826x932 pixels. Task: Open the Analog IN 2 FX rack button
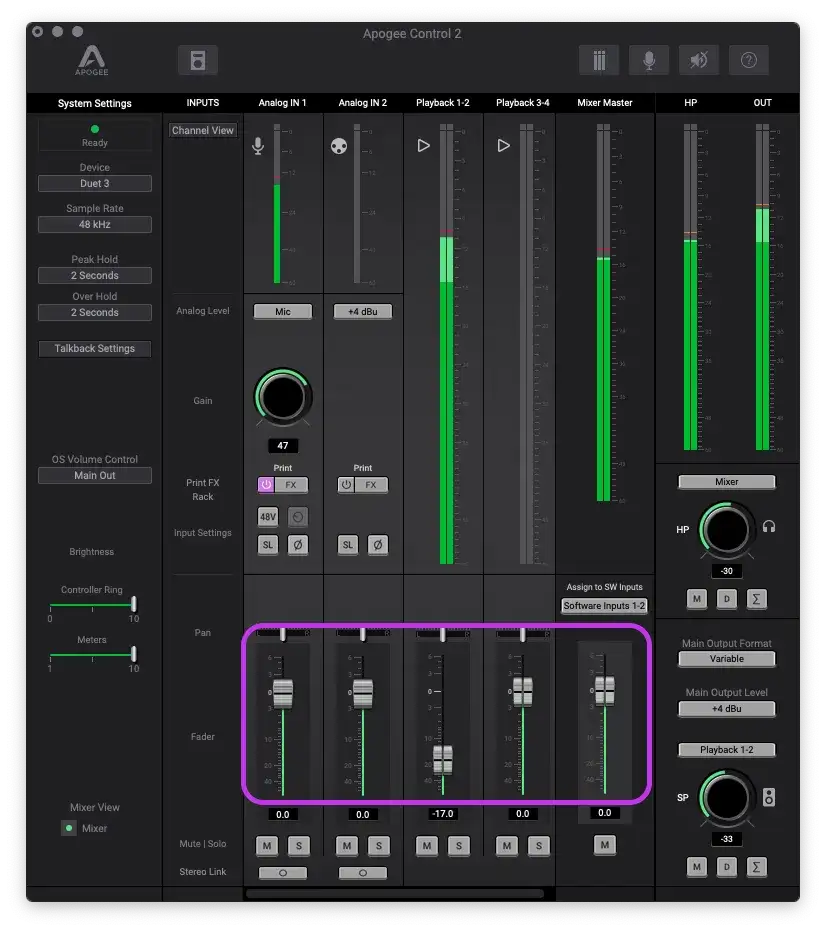371,484
